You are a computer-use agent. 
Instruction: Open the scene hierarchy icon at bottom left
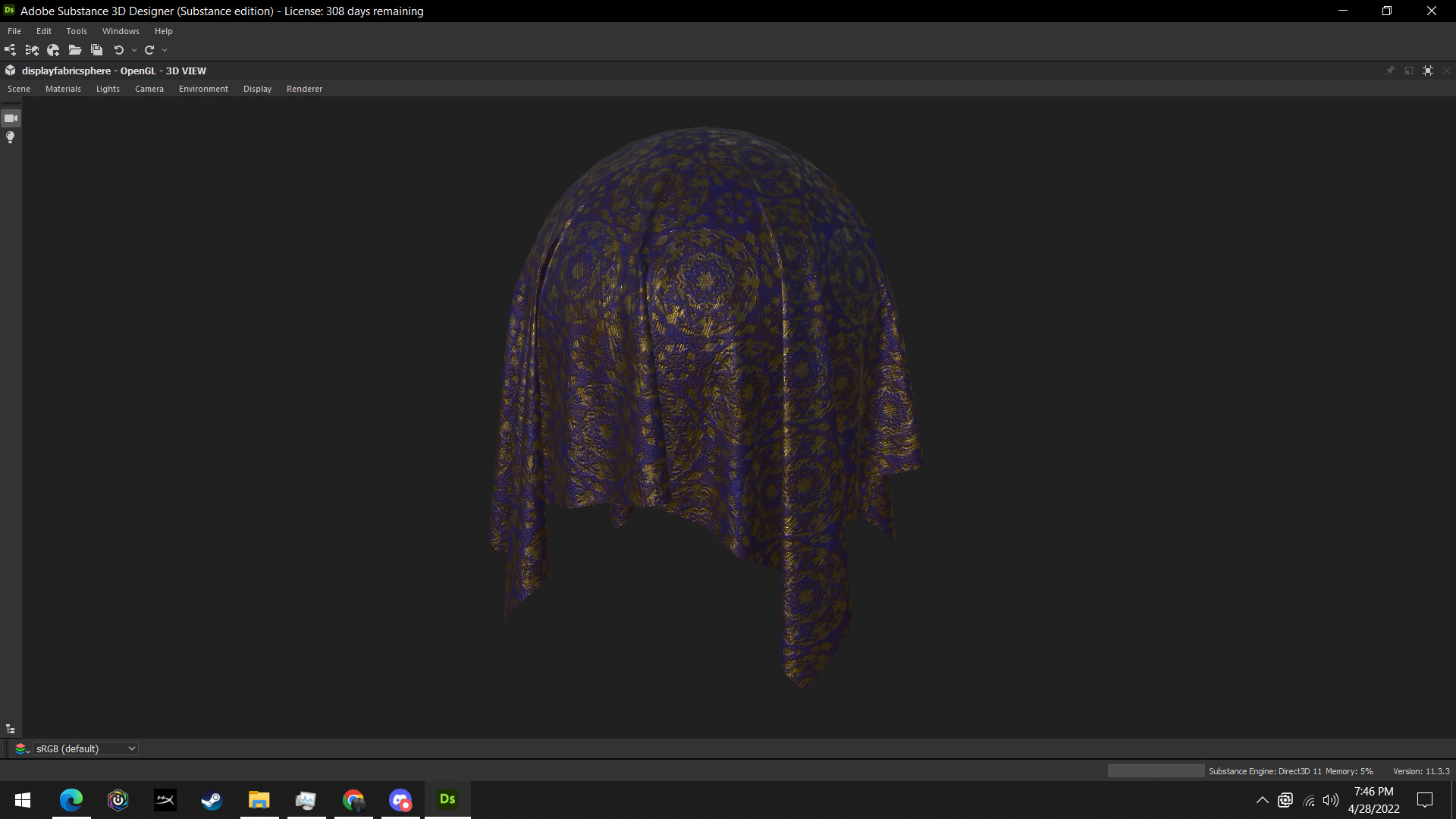pyautogui.click(x=10, y=728)
